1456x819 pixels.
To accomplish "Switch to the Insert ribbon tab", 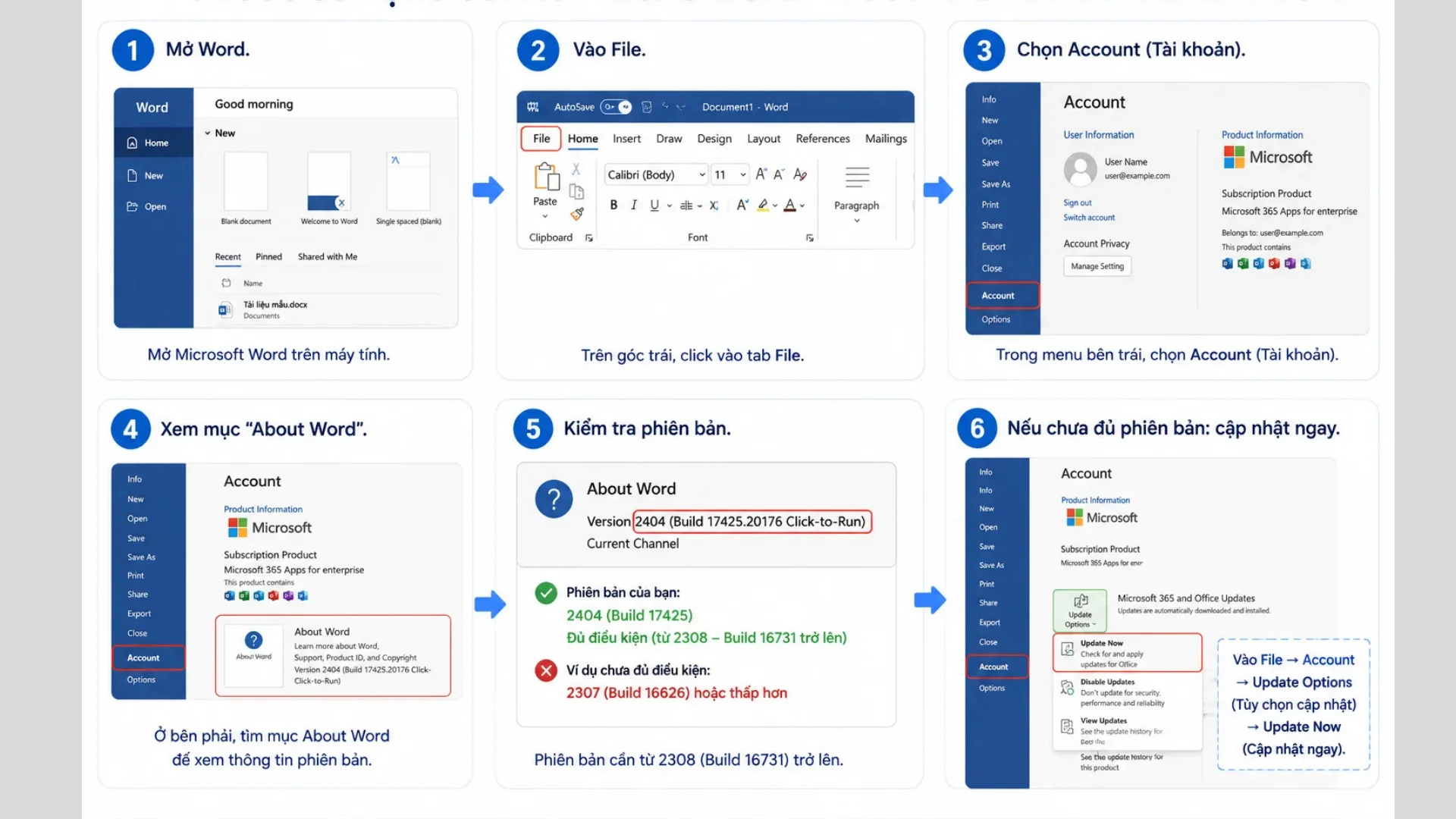I will coord(626,139).
